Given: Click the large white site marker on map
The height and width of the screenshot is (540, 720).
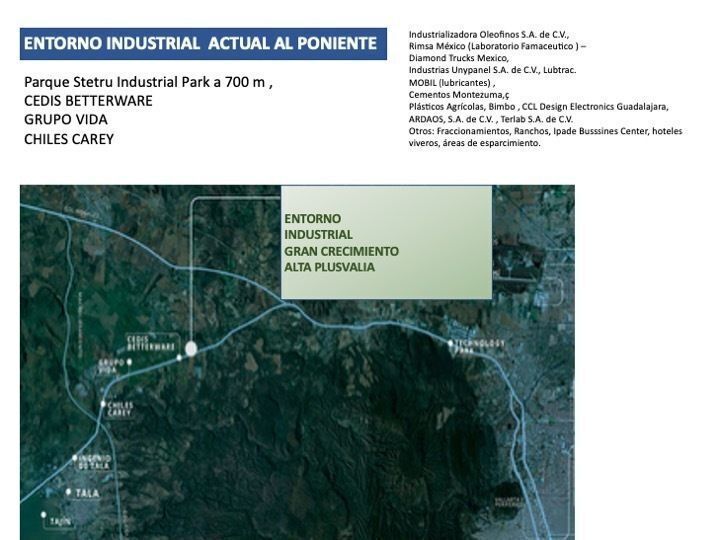Looking at the screenshot, I should pyautogui.click(x=191, y=348).
